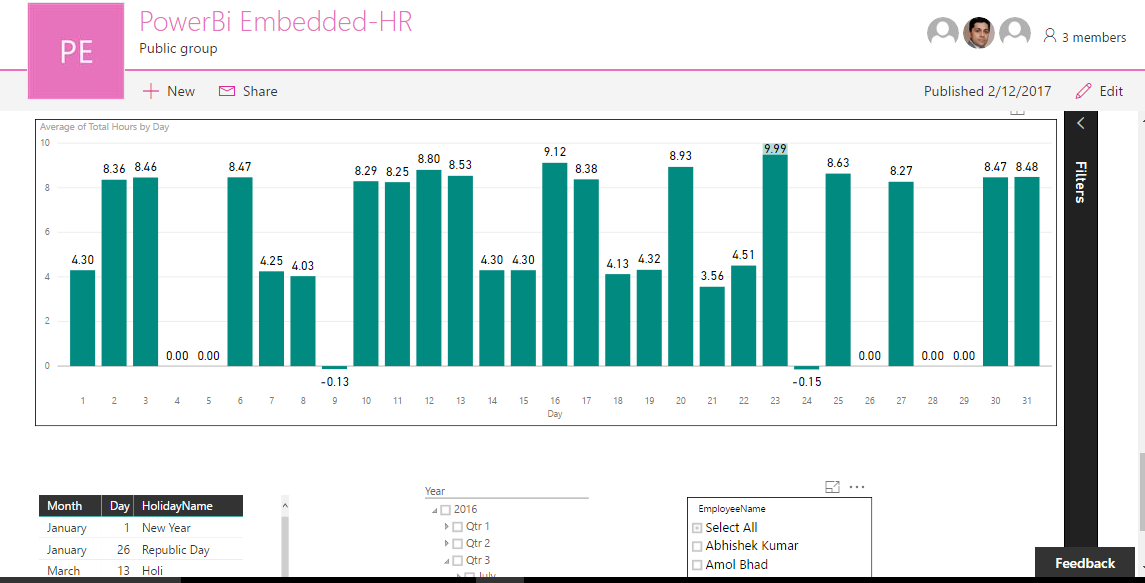Viewport: 1145px width, 583px height.
Task: Click the page vertical scrollbar thumb
Action: 1141,492
